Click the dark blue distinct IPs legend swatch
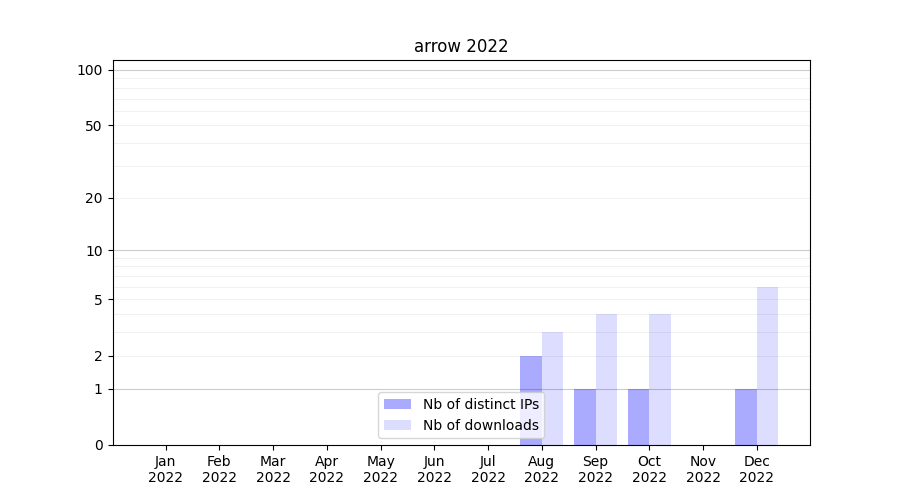This screenshot has width=900, height=500. point(397,404)
